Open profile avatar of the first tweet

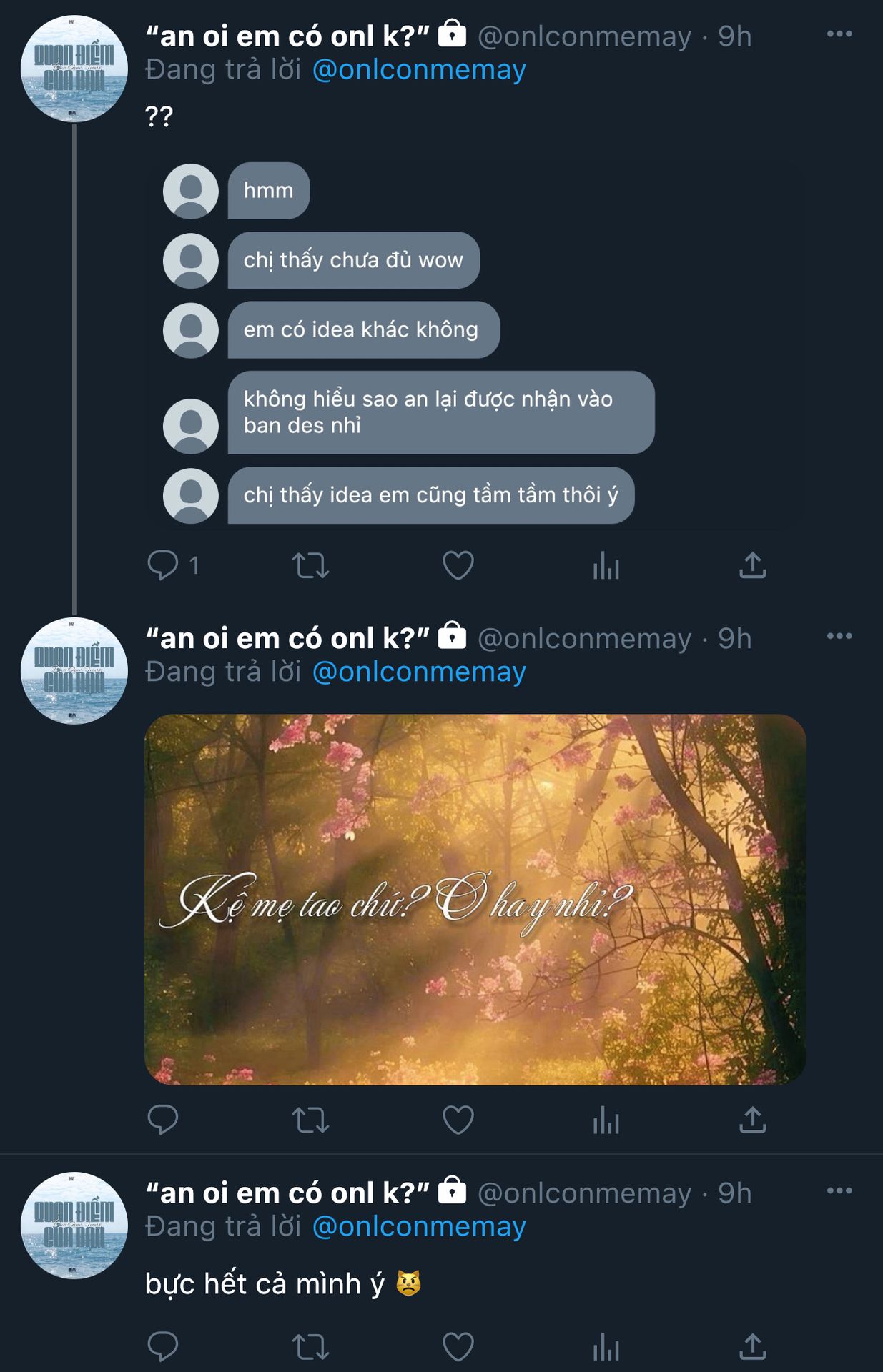[x=74, y=69]
